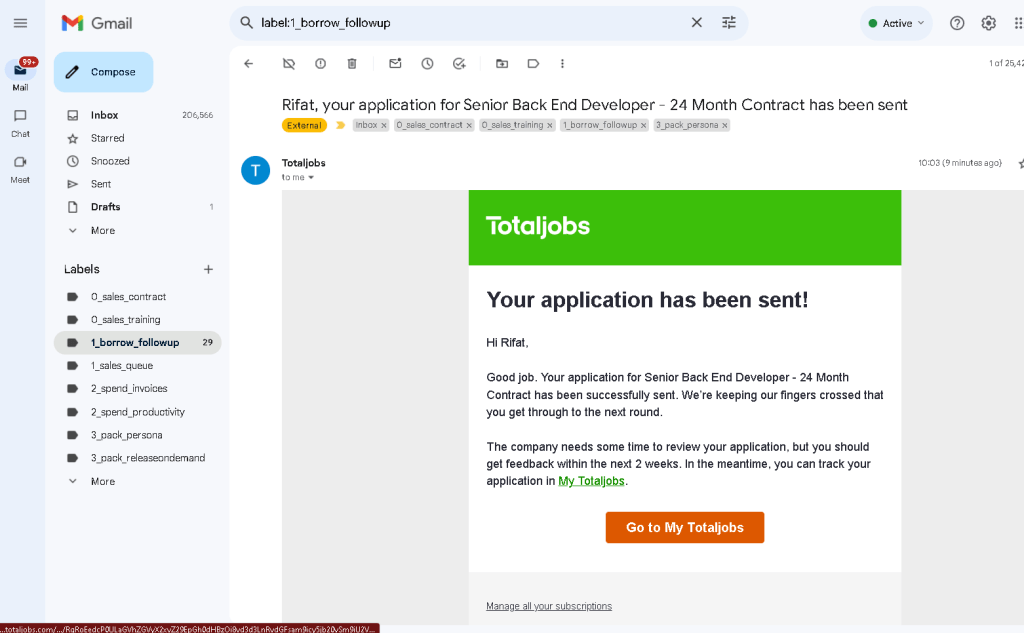Screen dimensions: 1024x633
Task: Click the search magnifier icon
Action: click(246, 23)
